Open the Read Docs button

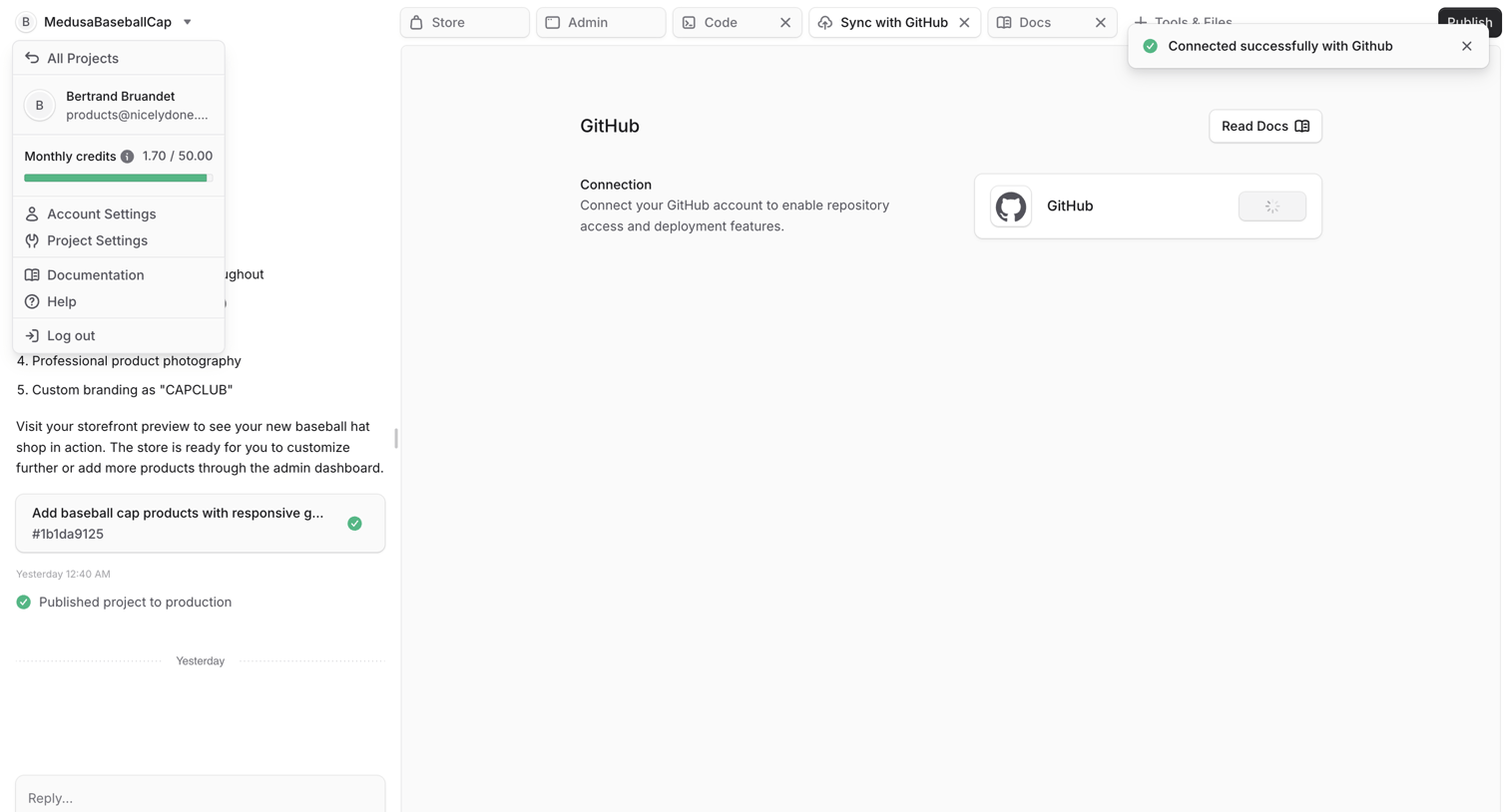pyautogui.click(x=1264, y=126)
